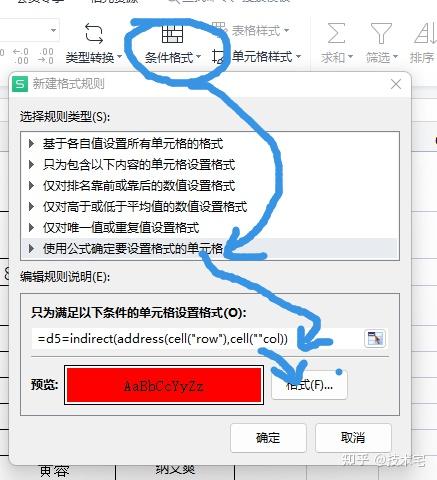Click the 排序 sort icon
The height and width of the screenshot is (480, 437).
[x=426, y=33]
